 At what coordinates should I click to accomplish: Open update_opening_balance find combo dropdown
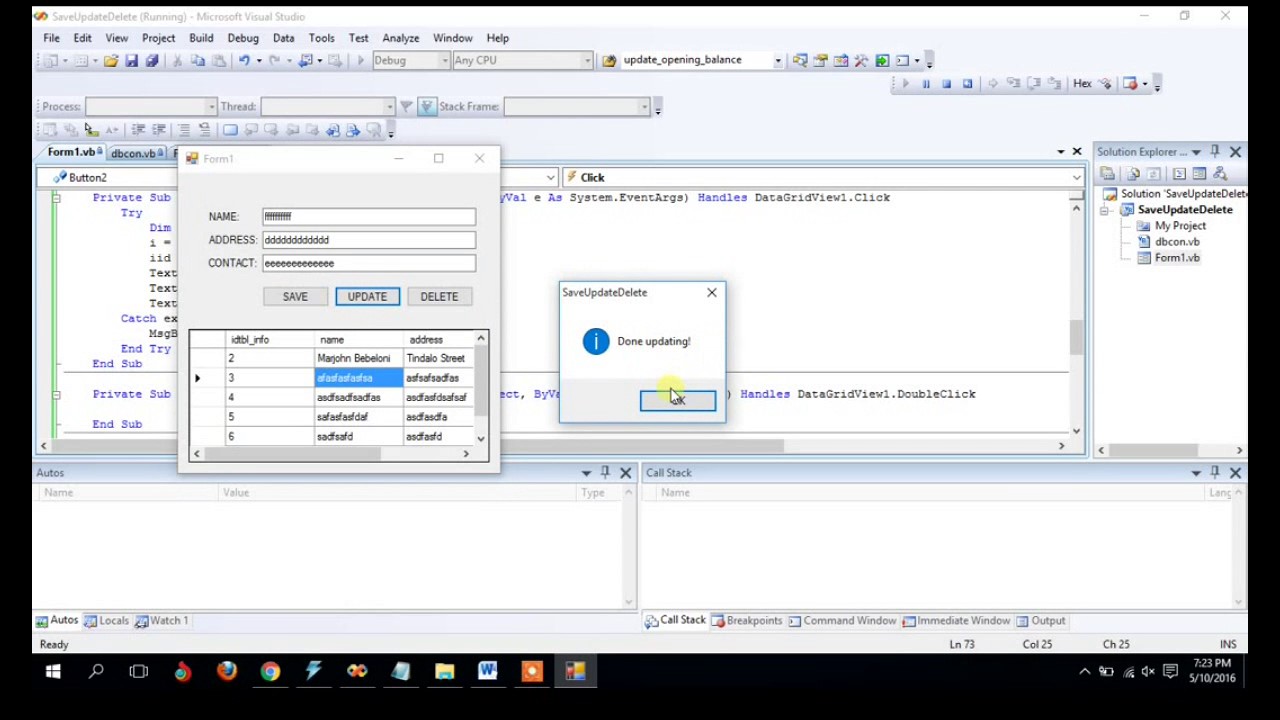(x=777, y=60)
